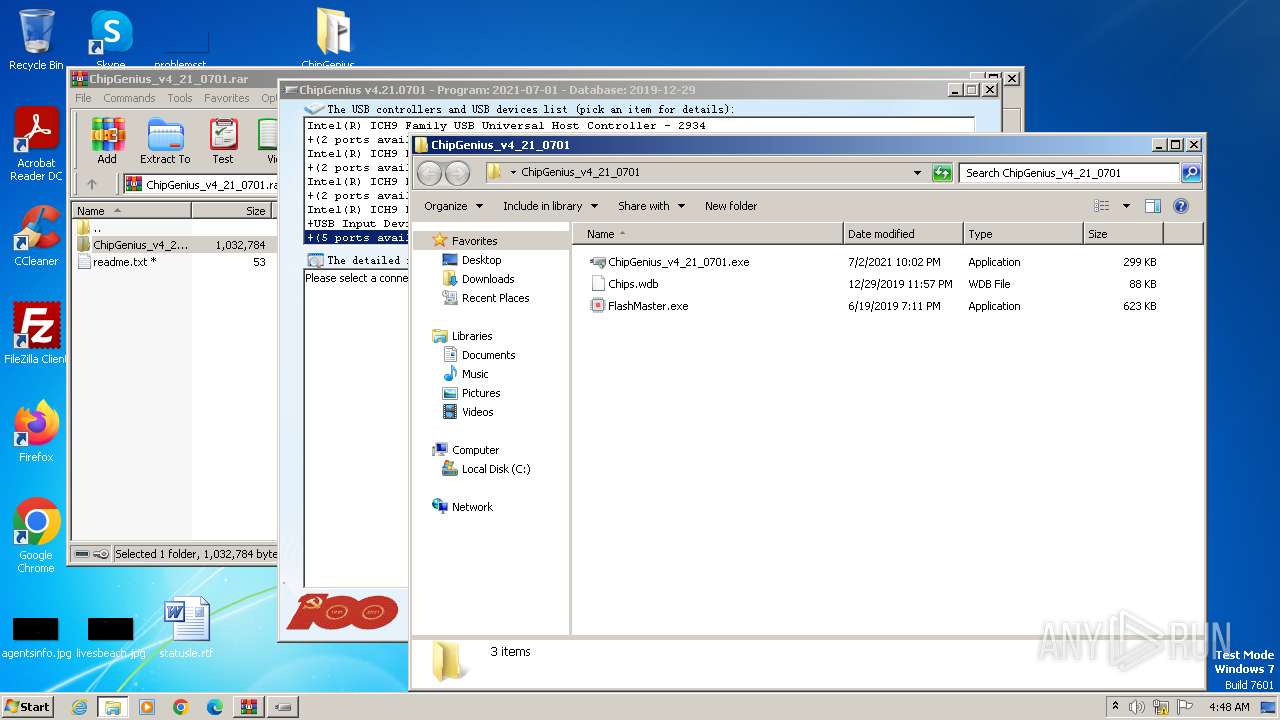This screenshot has width=1280, height=720.
Task: Sort files by Type column
Action: pos(1024,234)
